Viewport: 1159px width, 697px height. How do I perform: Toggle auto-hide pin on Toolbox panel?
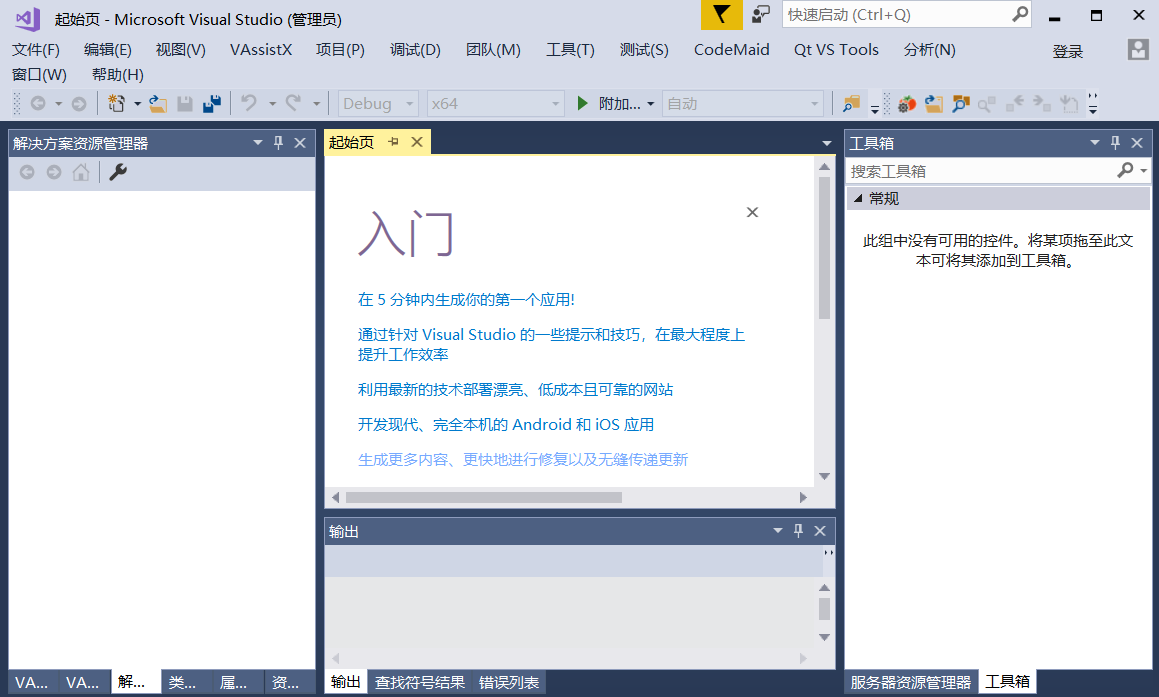point(1115,143)
